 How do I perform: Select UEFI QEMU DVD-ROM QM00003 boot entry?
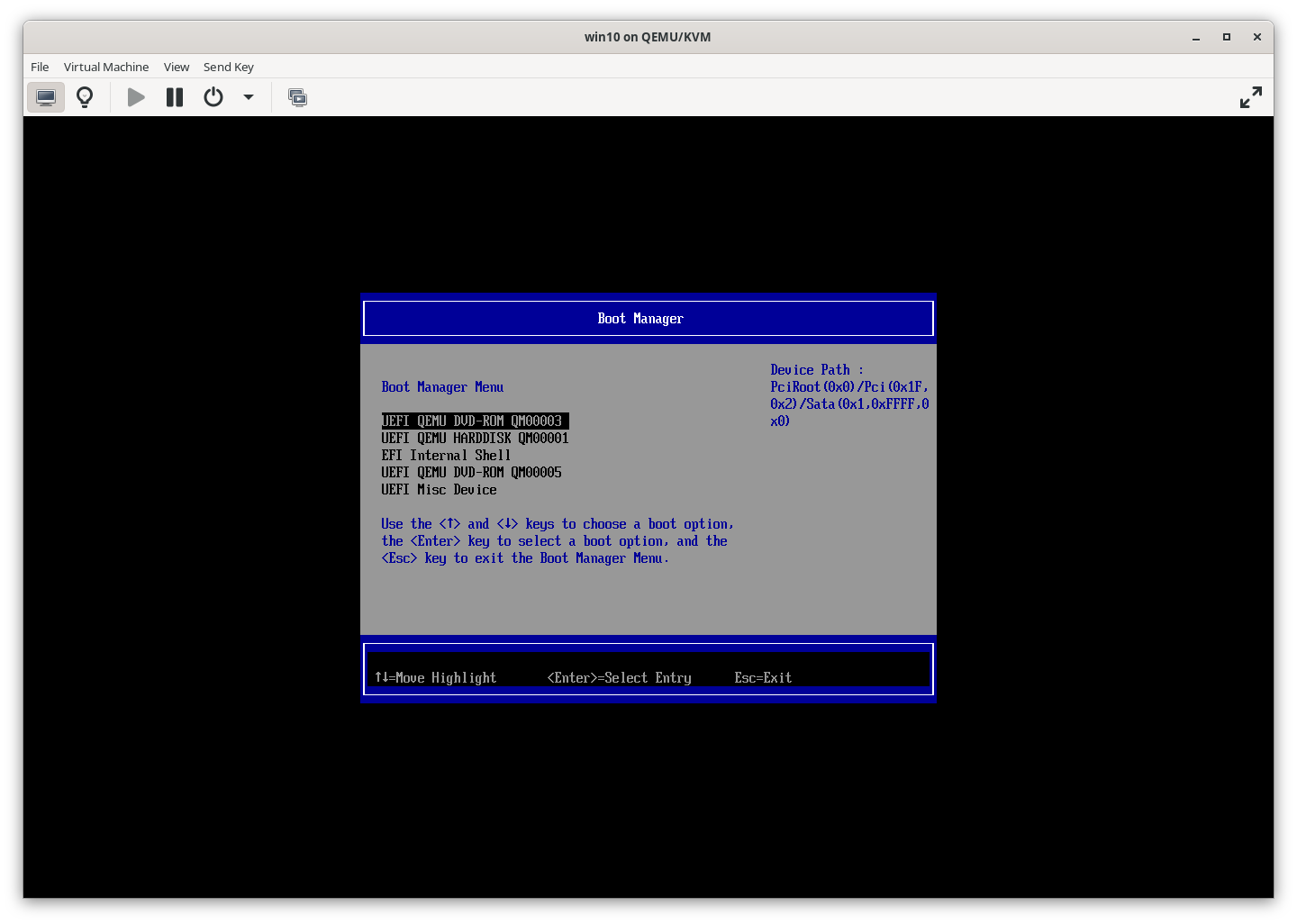point(475,421)
